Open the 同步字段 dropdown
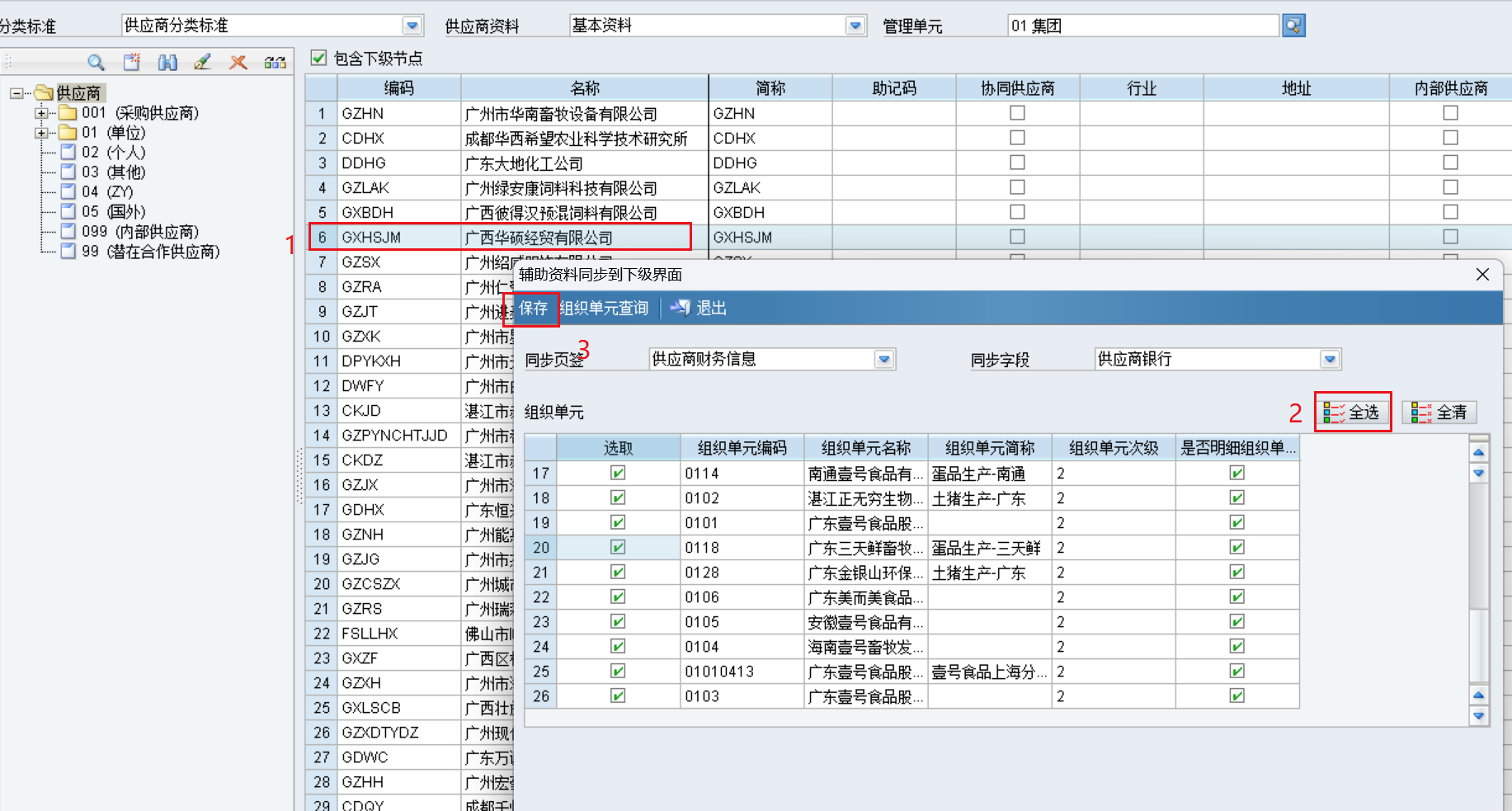The image size is (1512, 811). [1329, 359]
